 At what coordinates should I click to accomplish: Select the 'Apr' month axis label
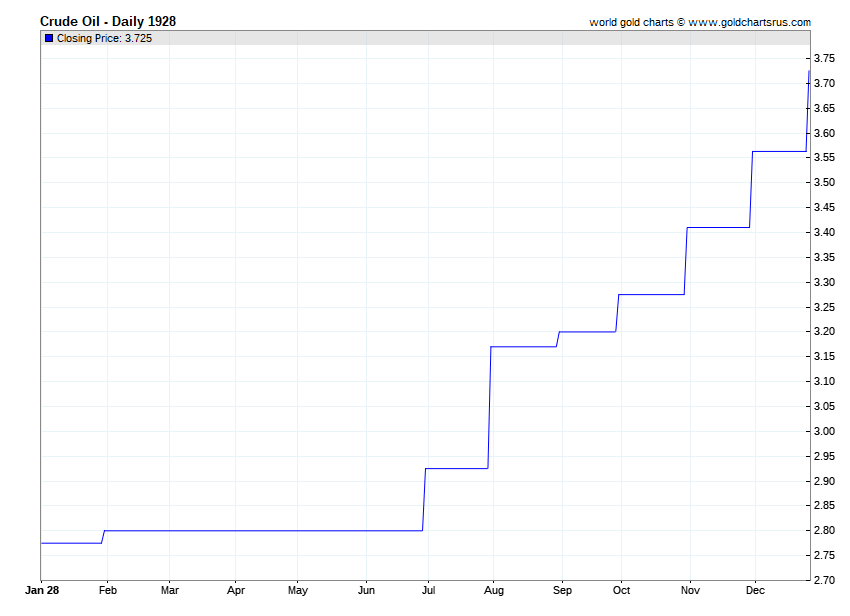click(235, 591)
